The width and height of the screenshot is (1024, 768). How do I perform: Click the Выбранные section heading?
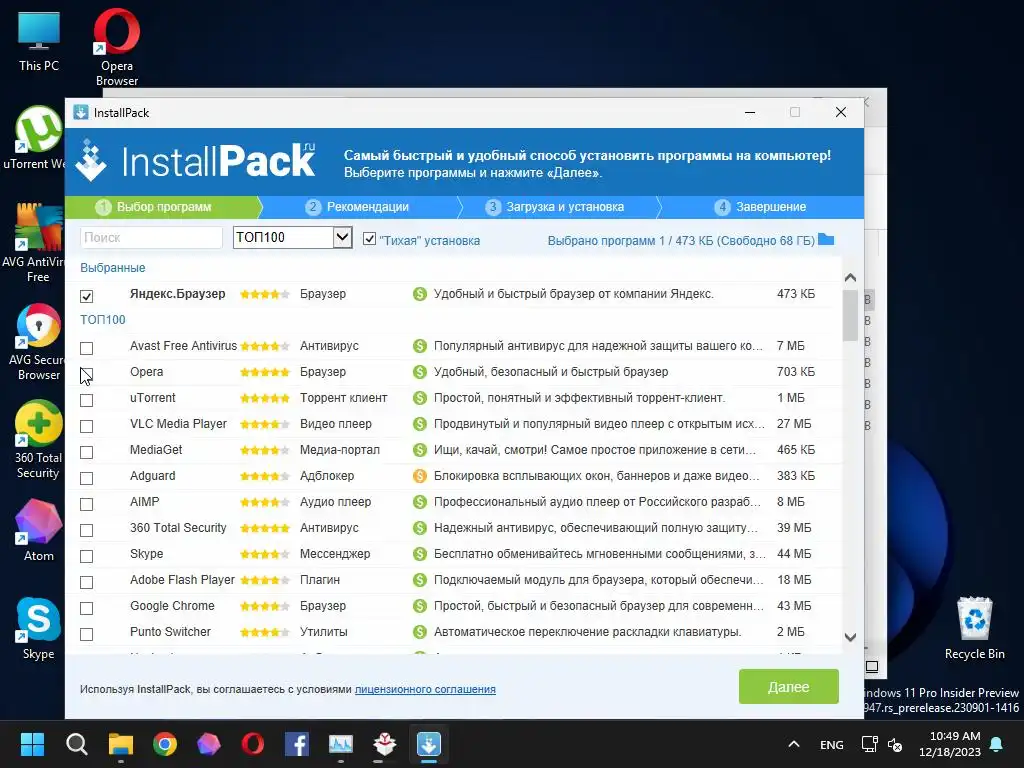click(x=112, y=268)
